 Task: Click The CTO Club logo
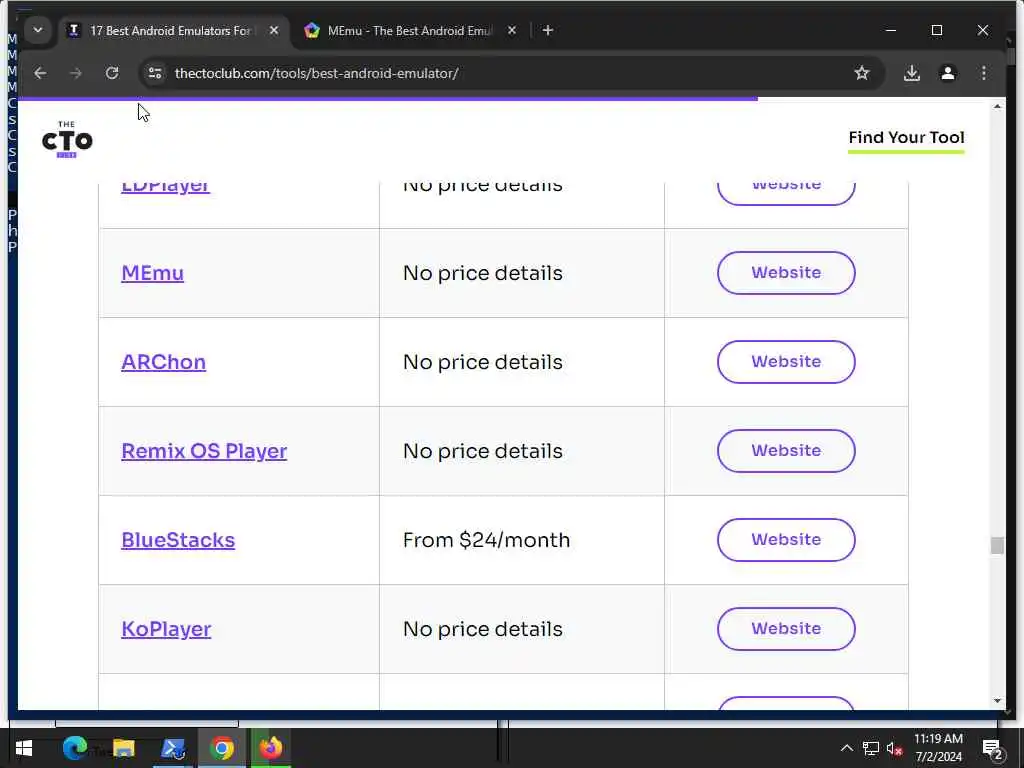point(67,139)
